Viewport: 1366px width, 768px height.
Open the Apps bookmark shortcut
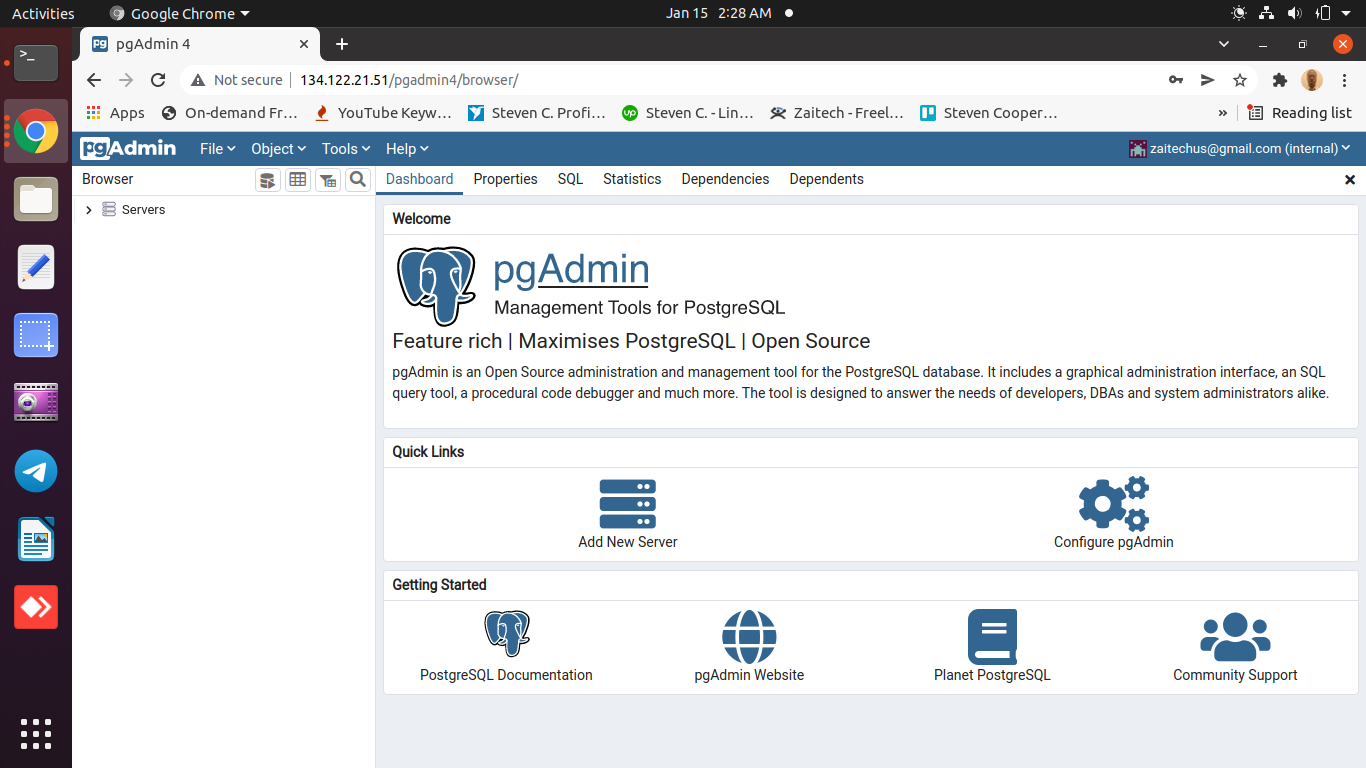point(116,113)
